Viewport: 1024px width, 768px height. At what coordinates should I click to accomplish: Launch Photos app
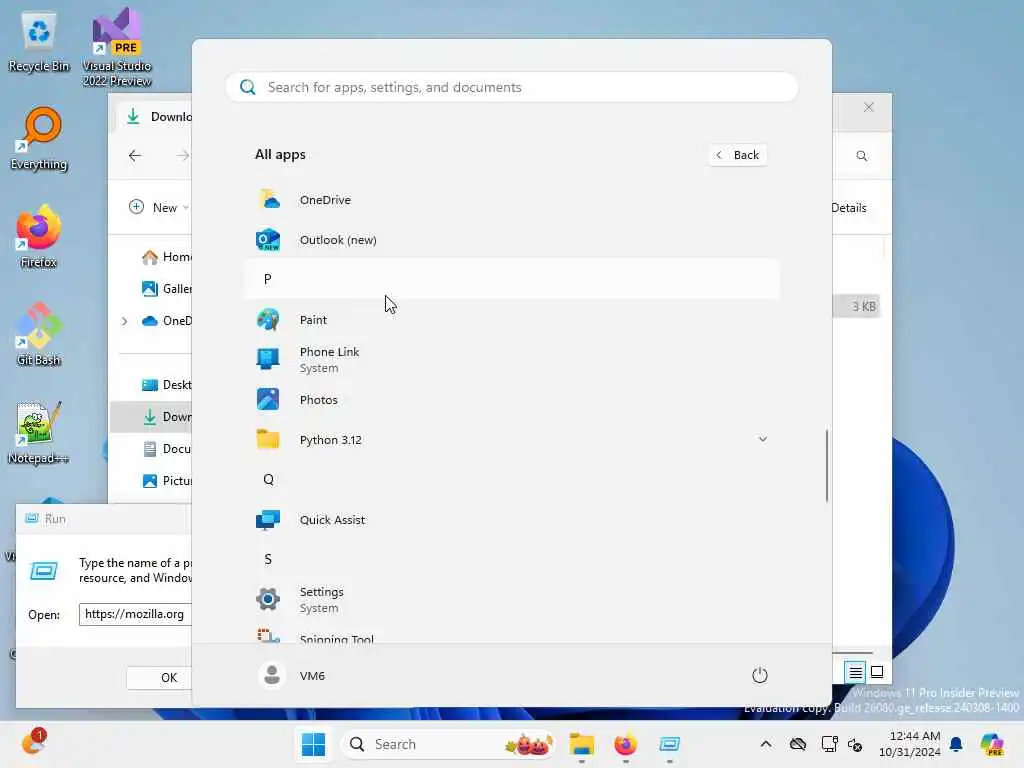click(x=512, y=400)
